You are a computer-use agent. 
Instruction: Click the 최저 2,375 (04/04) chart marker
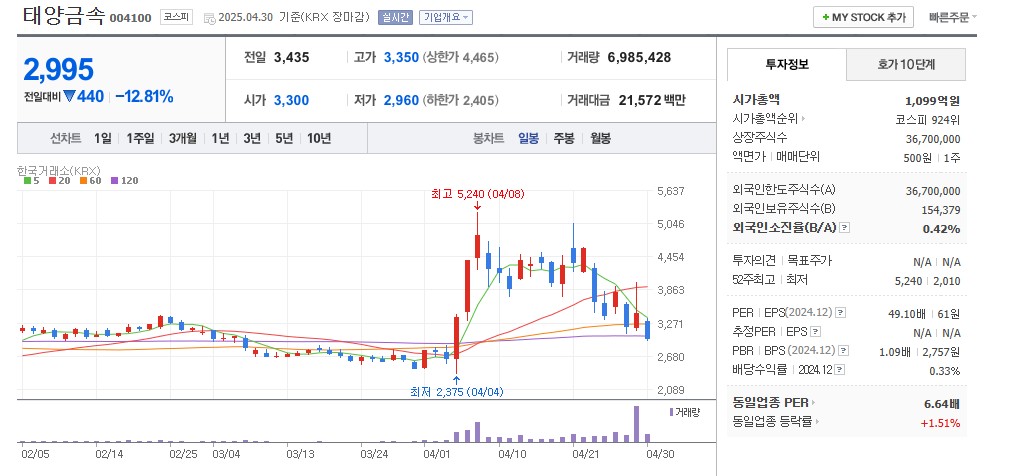tap(456, 391)
